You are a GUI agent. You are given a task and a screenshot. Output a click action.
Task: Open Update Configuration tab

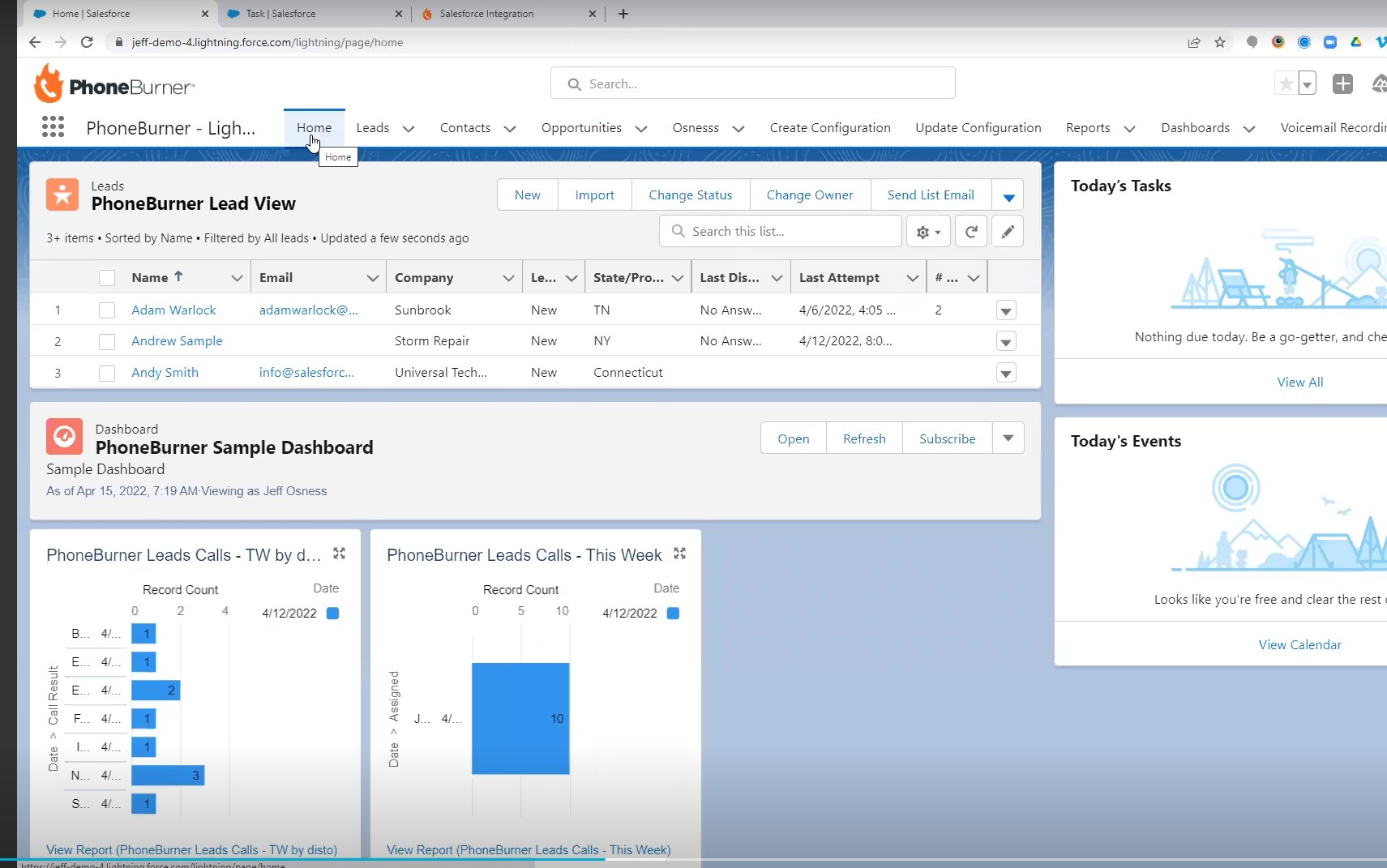coord(978,128)
